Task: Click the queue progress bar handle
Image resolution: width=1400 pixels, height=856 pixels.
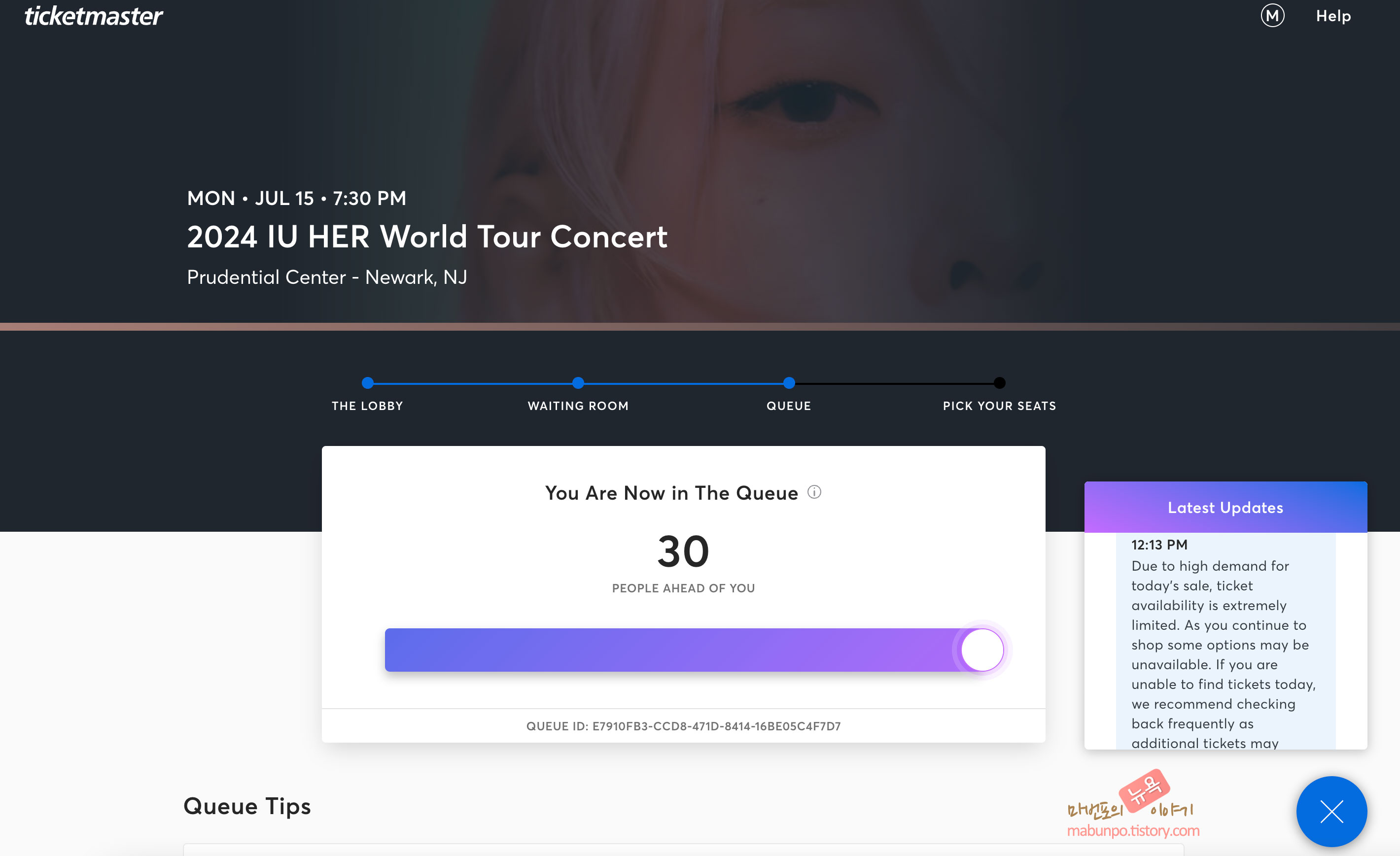Action: click(982, 650)
